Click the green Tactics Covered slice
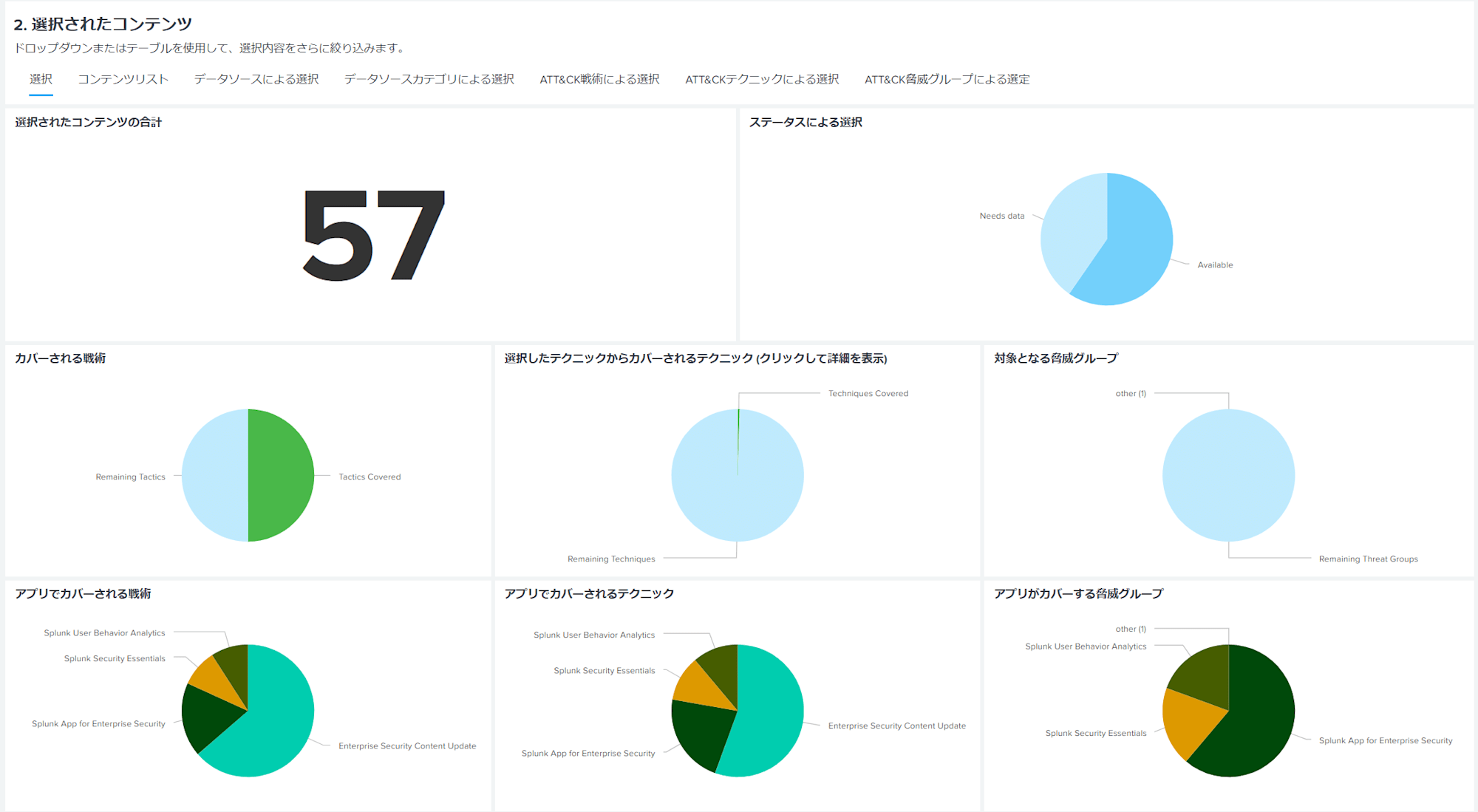This screenshot has height=812, width=1478. (x=281, y=475)
